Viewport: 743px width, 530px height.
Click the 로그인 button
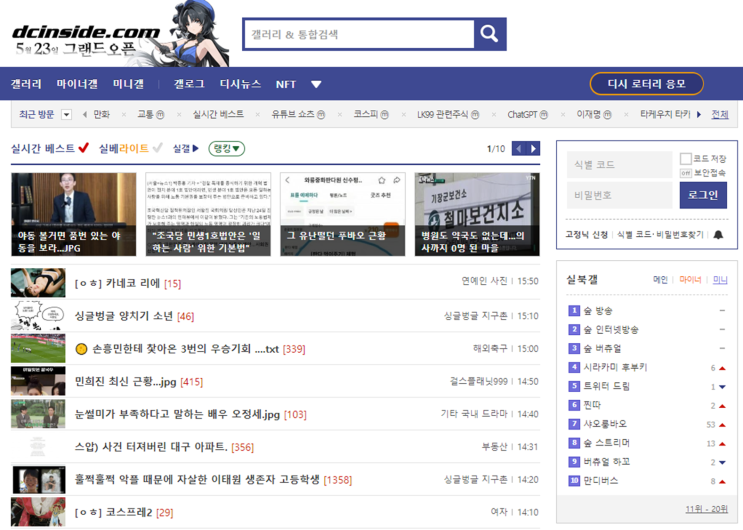click(x=703, y=195)
